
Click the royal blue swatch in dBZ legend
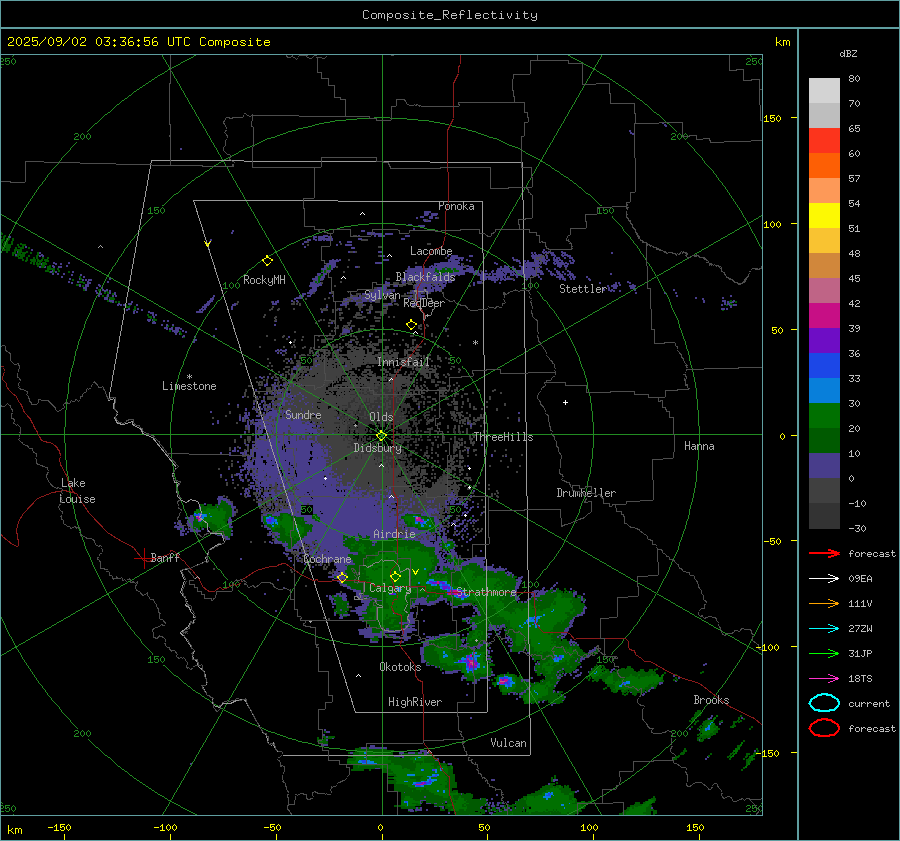pos(824,365)
